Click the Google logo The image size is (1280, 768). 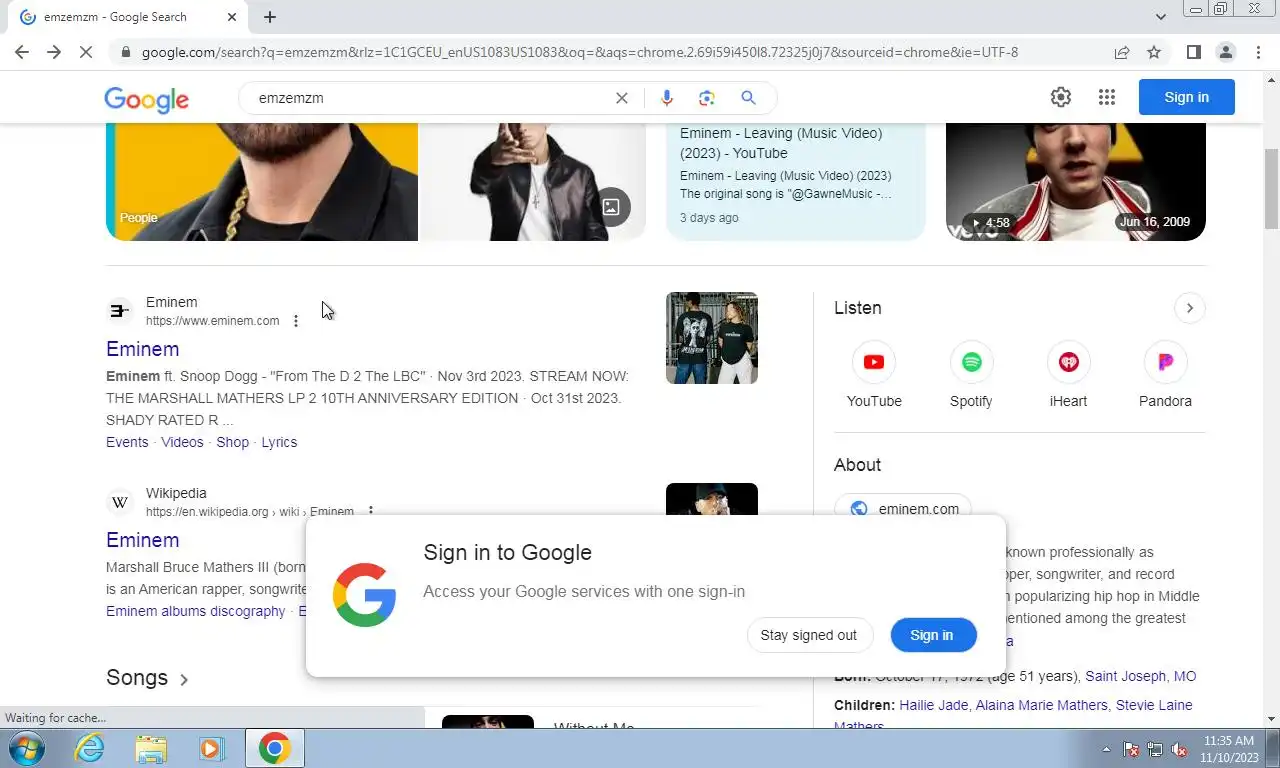[146, 99]
